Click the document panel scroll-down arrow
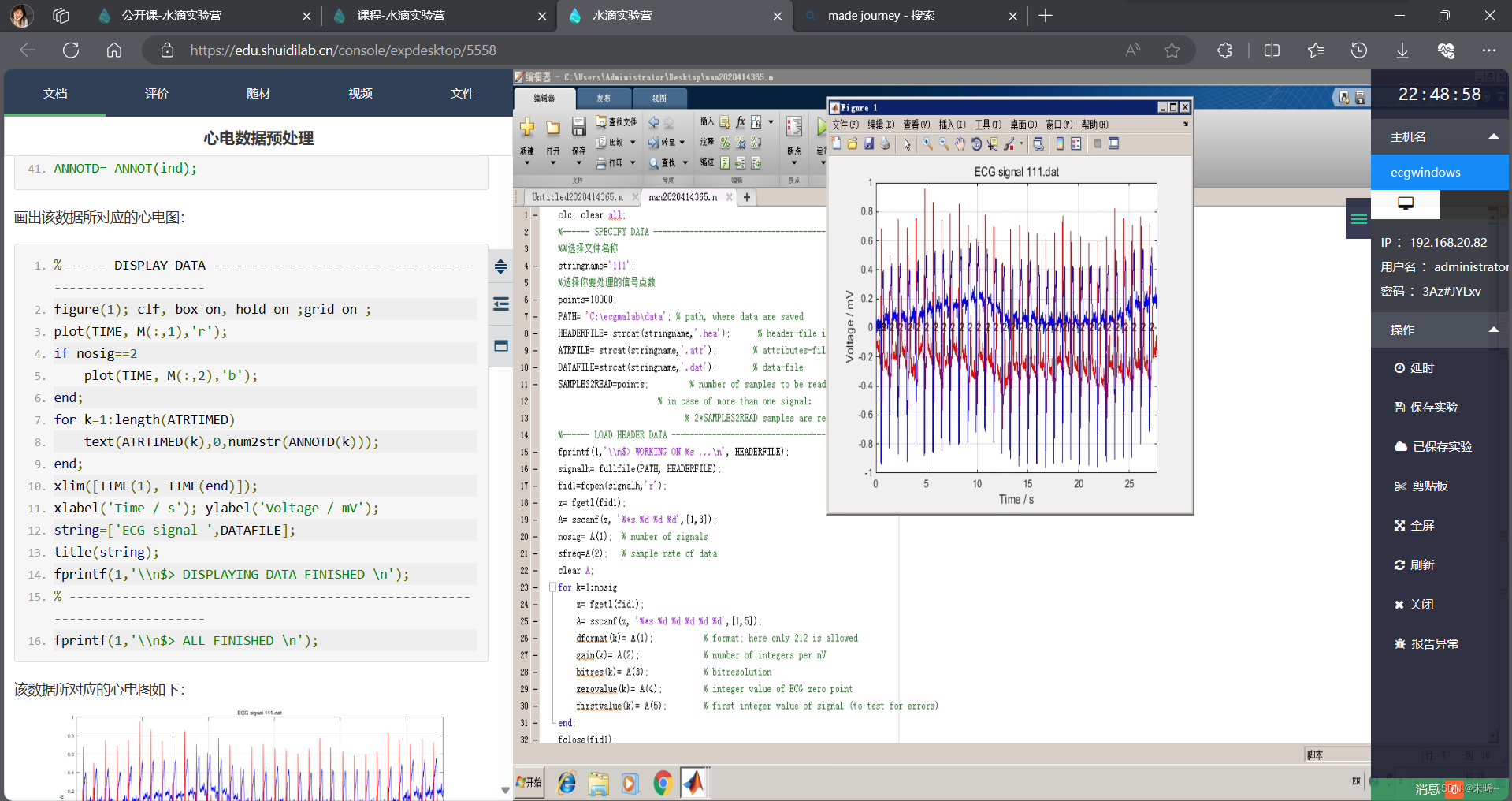Image resolution: width=1512 pixels, height=801 pixels. tap(505, 790)
